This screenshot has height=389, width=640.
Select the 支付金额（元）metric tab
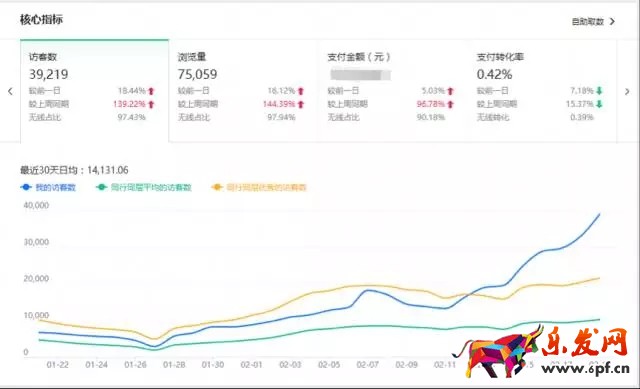coord(393,91)
